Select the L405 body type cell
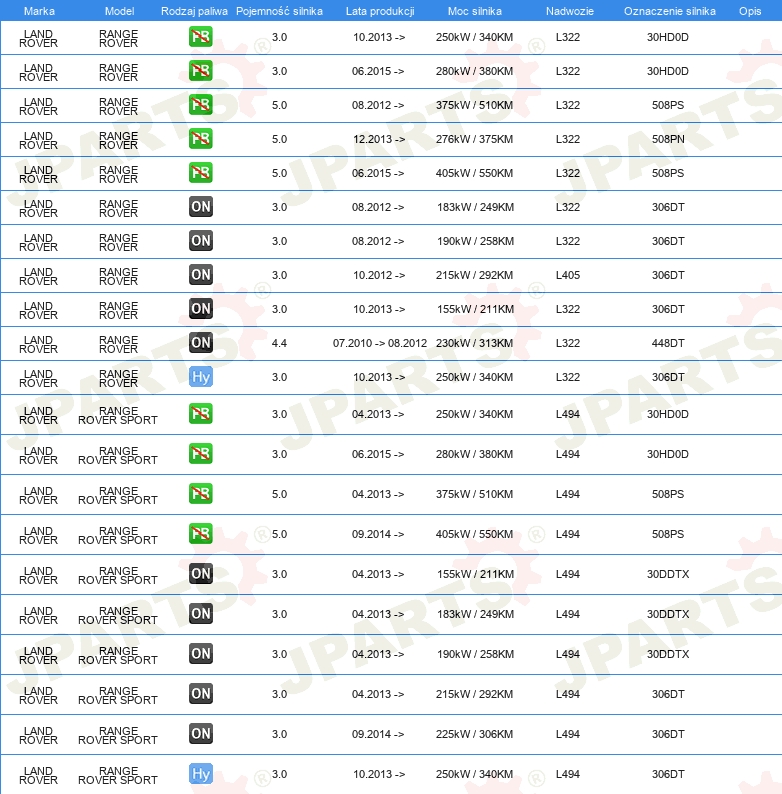 click(x=567, y=275)
